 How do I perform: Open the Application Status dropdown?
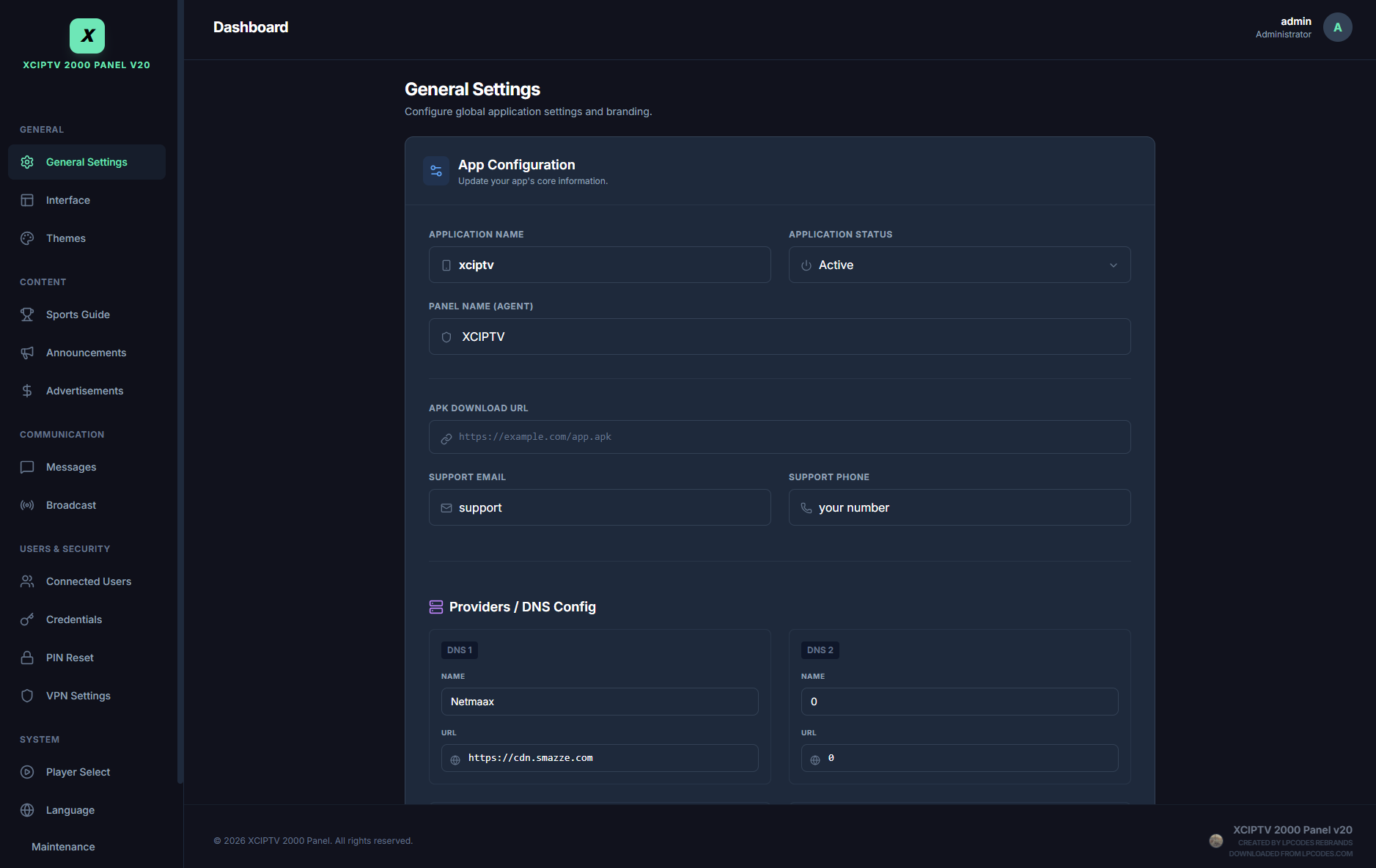pos(959,265)
